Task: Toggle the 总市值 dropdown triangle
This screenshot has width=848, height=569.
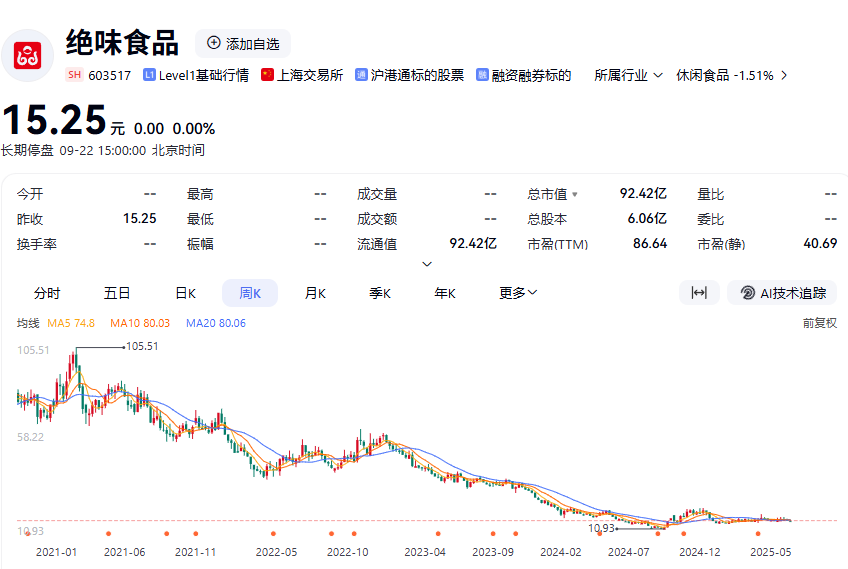Action: click(575, 194)
